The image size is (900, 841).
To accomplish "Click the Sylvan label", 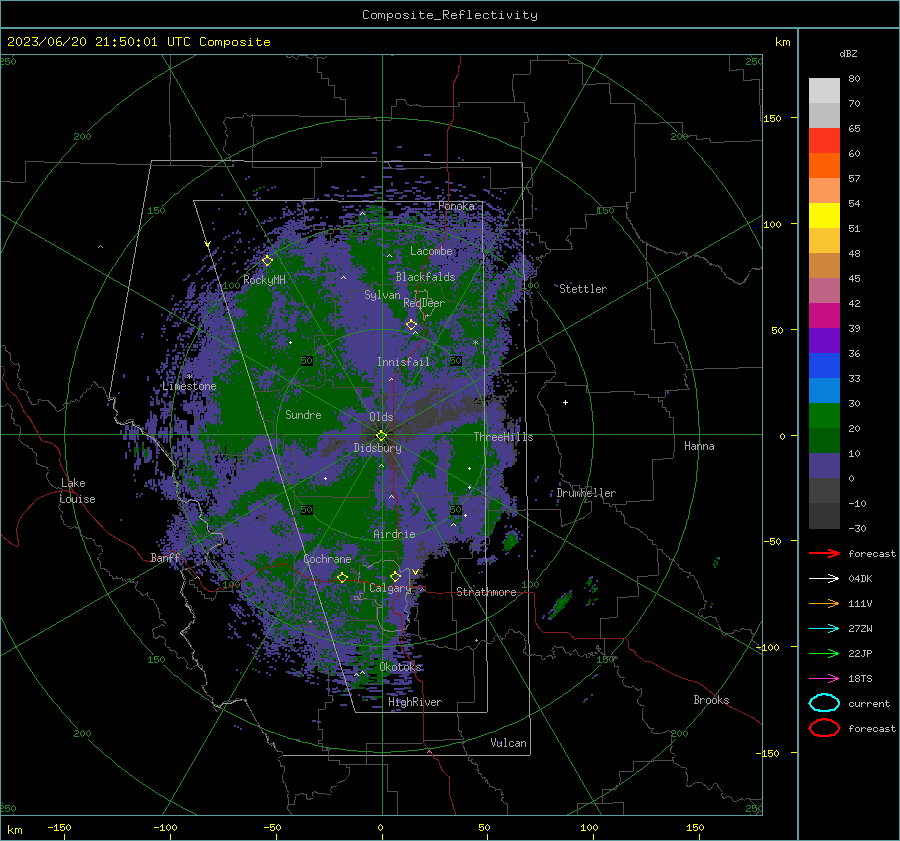I will click(382, 294).
